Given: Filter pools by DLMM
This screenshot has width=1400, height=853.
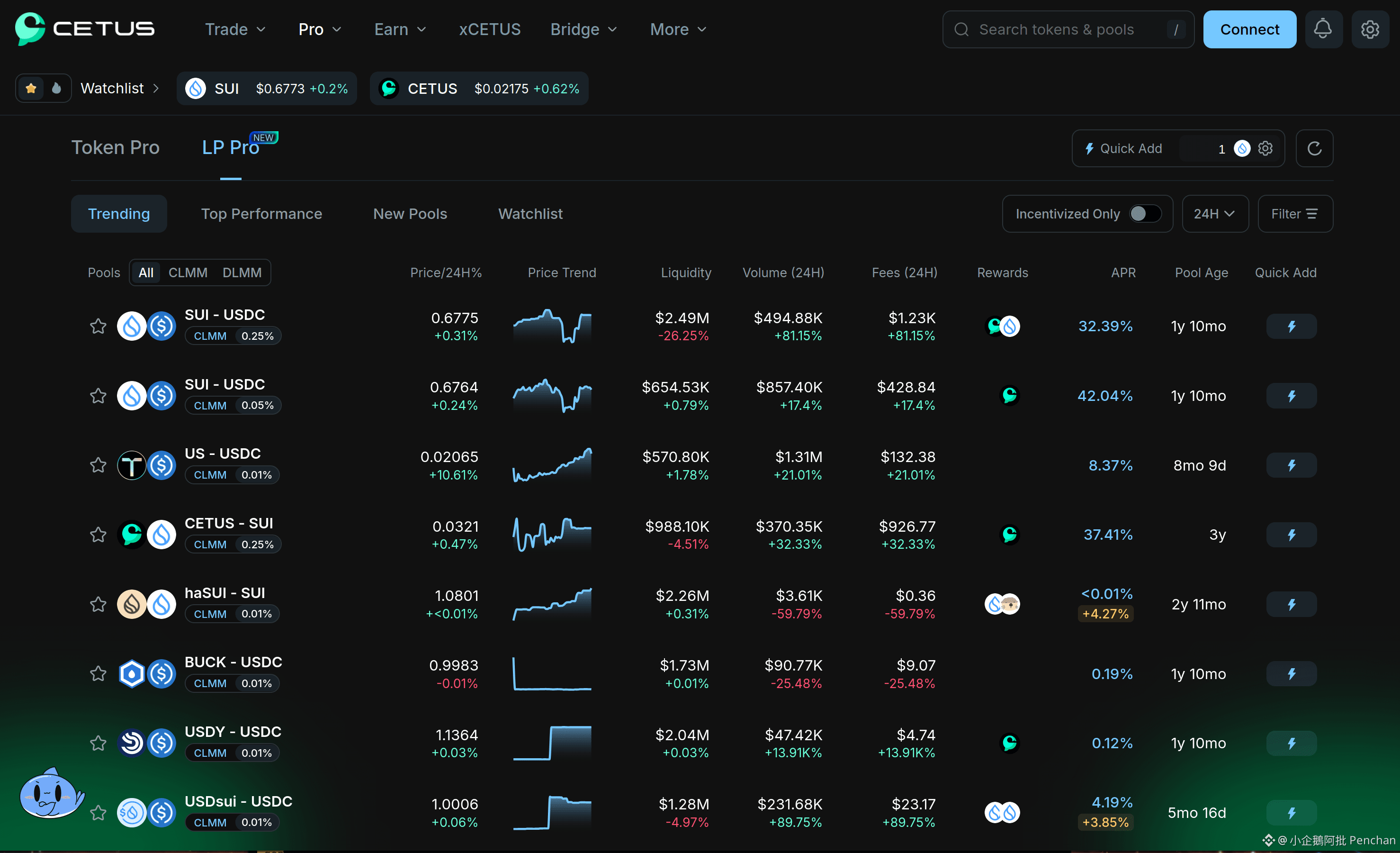Looking at the screenshot, I should point(242,272).
